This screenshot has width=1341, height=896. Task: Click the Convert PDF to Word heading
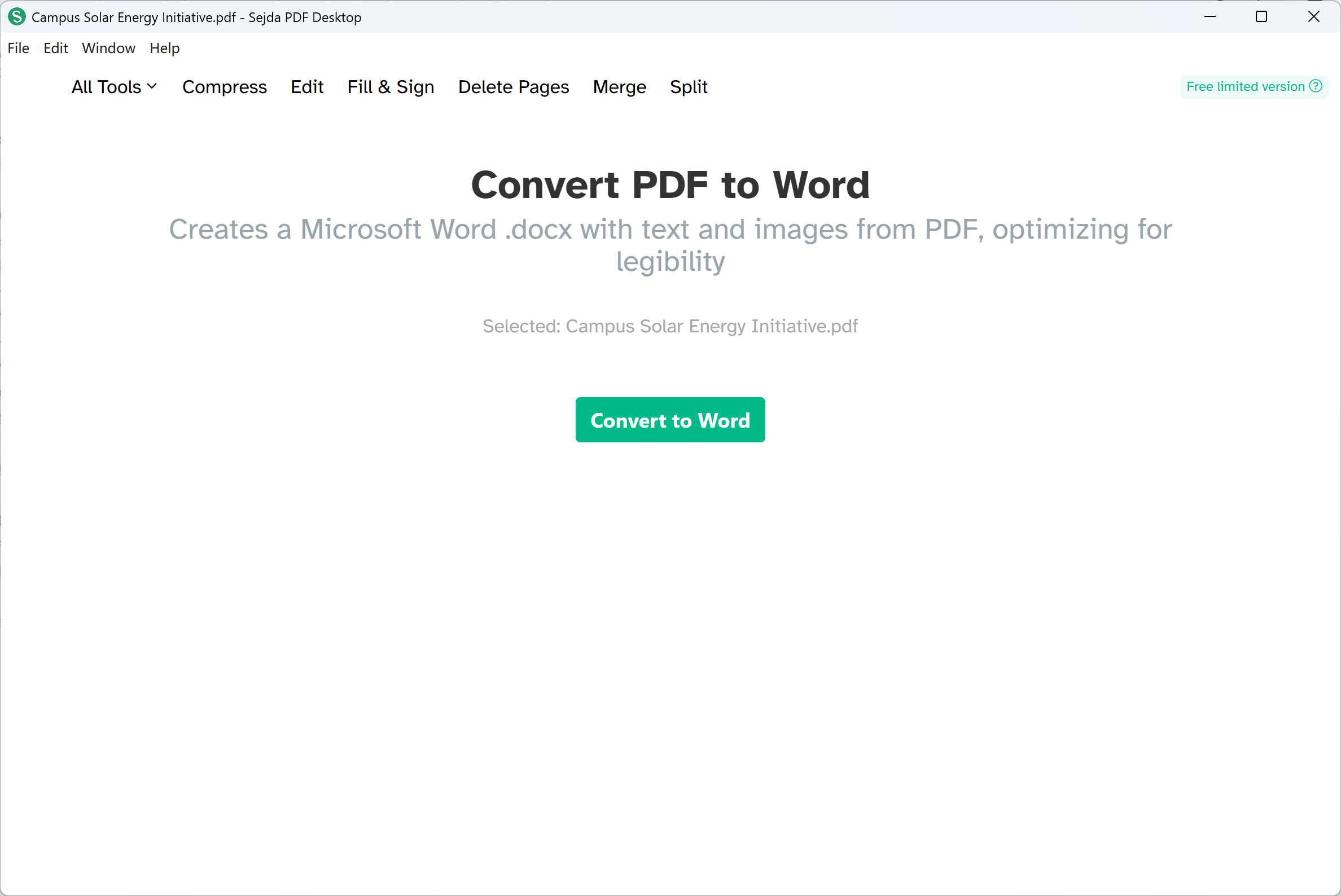[671, 185]
